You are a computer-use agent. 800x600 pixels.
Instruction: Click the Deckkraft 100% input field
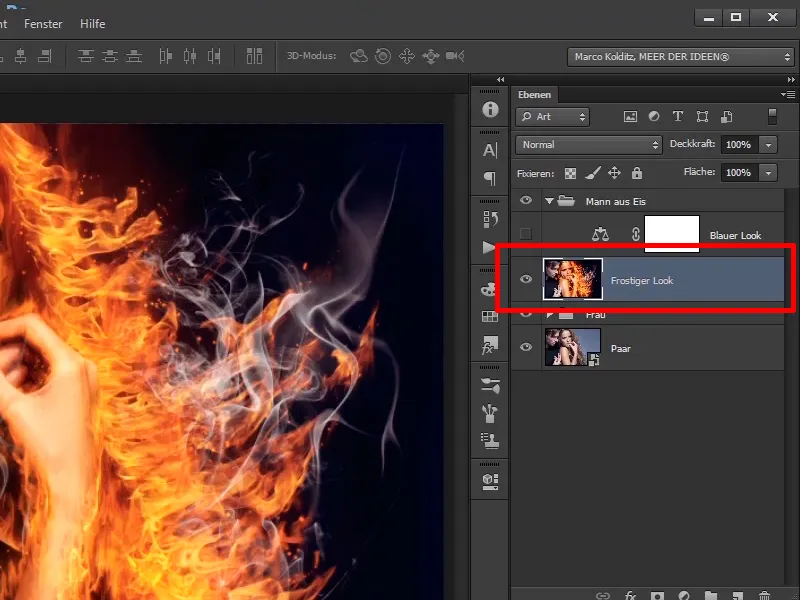pos(740,145)
